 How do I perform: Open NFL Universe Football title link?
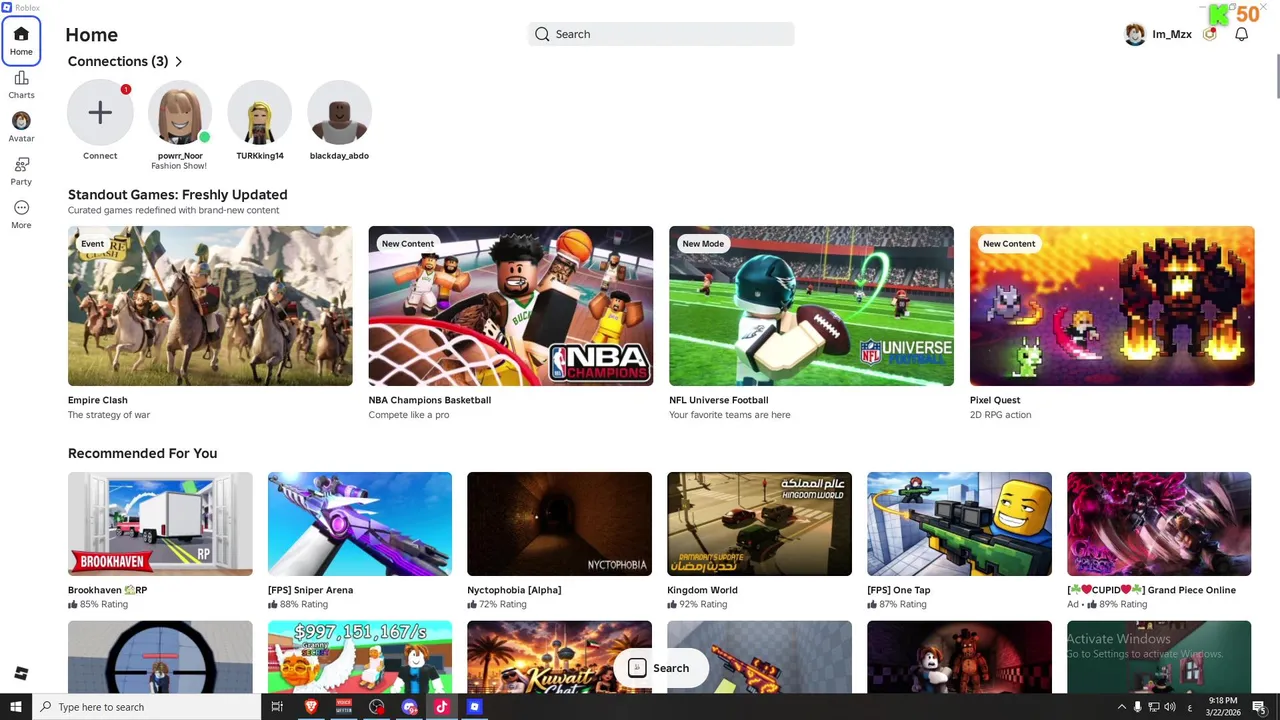coord(719,400)
